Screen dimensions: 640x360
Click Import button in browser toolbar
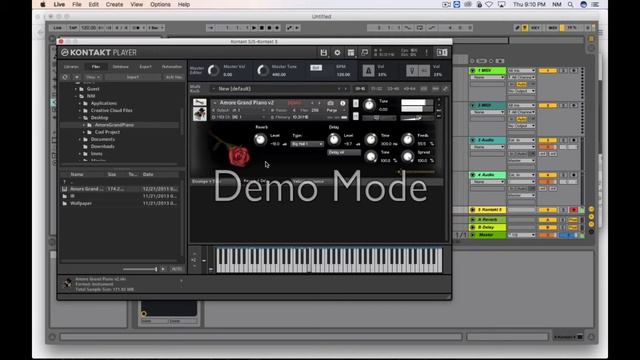[133, 77]
